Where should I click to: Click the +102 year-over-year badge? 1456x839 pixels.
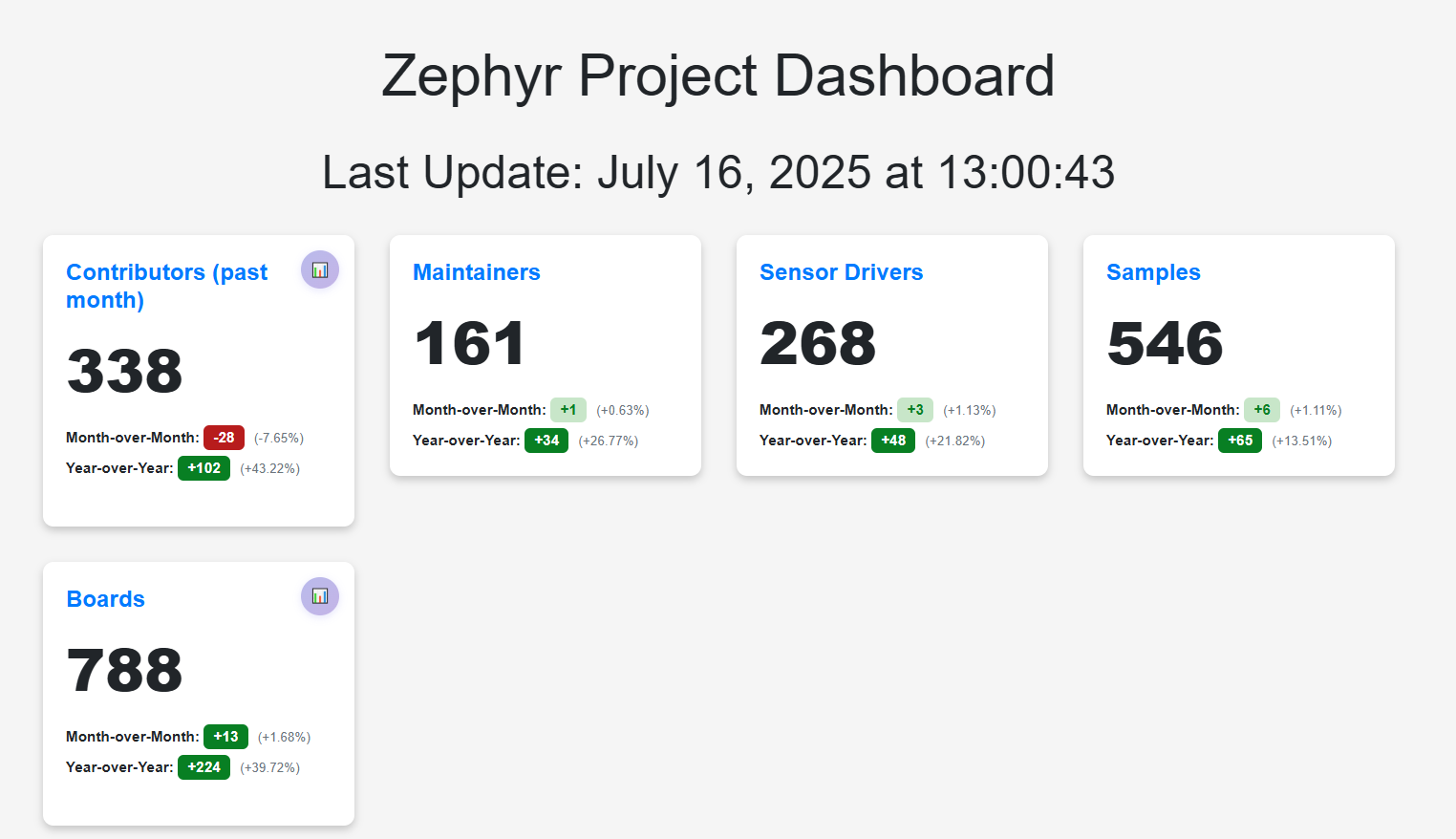pyautogui.click(x=203, y=468)
